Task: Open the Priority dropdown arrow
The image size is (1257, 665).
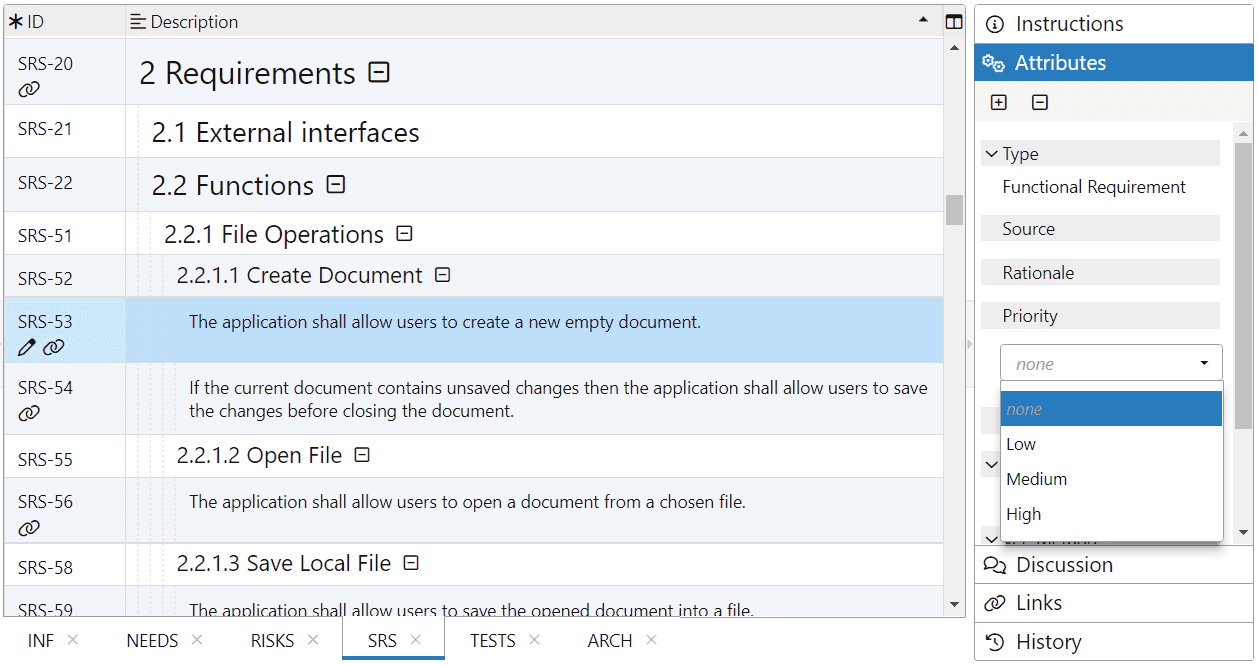Action: [1204, 363]
